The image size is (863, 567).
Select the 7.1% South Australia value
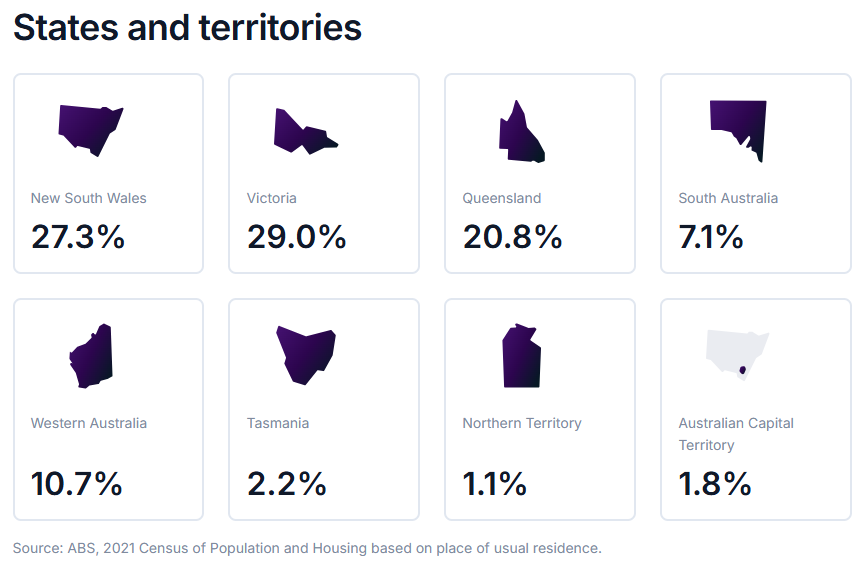711,237
